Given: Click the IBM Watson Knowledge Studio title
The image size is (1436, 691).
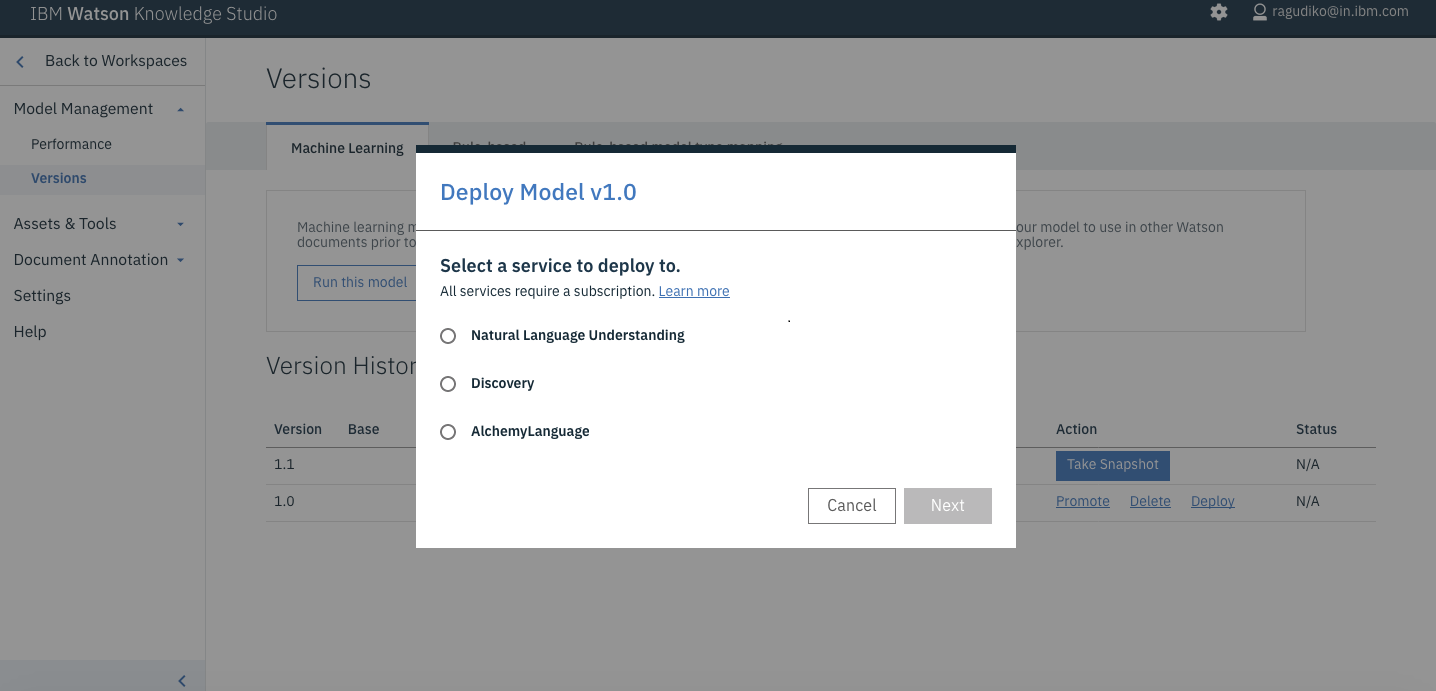Looking at the screenshot, I should tap(154, 14).
